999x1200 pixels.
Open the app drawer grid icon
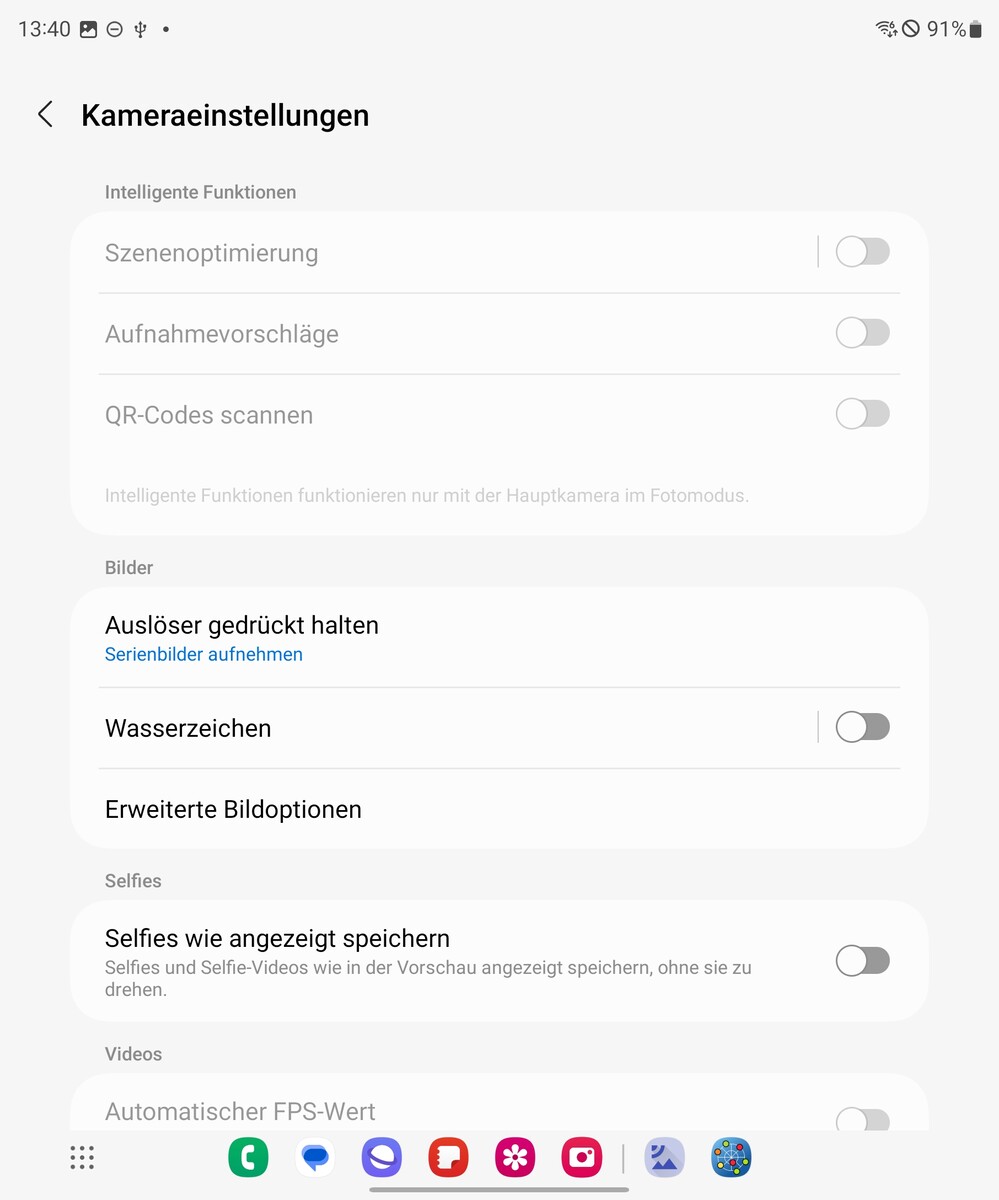82,1158
